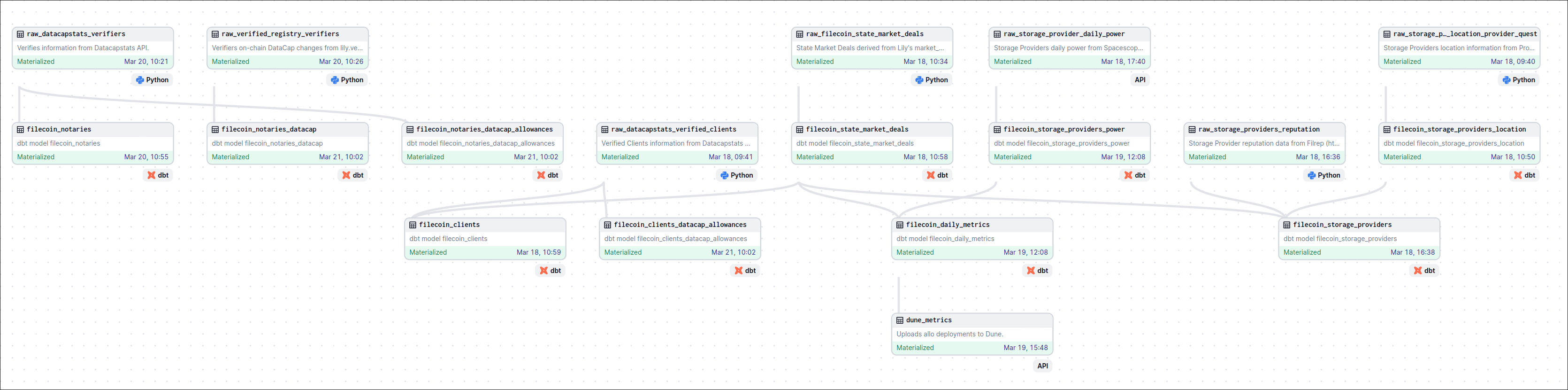Click table icon on filecoin_storage_providers node
The height and width of the screenshot is (390, 1568).
(1287, 225)
